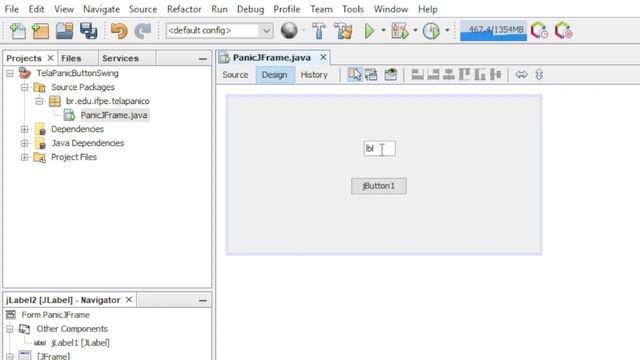This screenshot has height=360, width=640.
Task: Click the Open Project folder icon
Action: [64, 31]
